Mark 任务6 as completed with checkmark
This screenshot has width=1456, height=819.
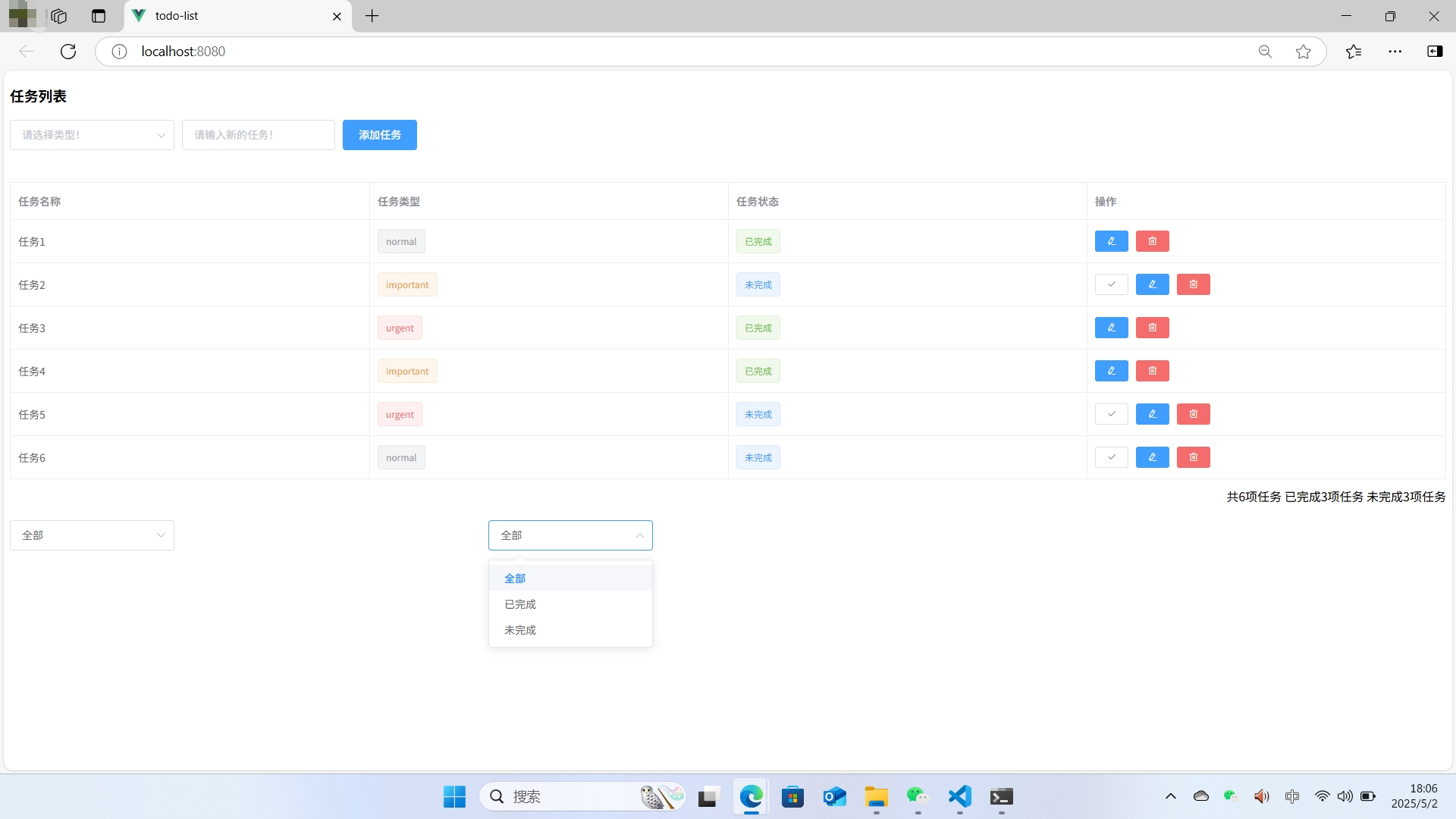pyautogui.click(x=1111, y=457)
